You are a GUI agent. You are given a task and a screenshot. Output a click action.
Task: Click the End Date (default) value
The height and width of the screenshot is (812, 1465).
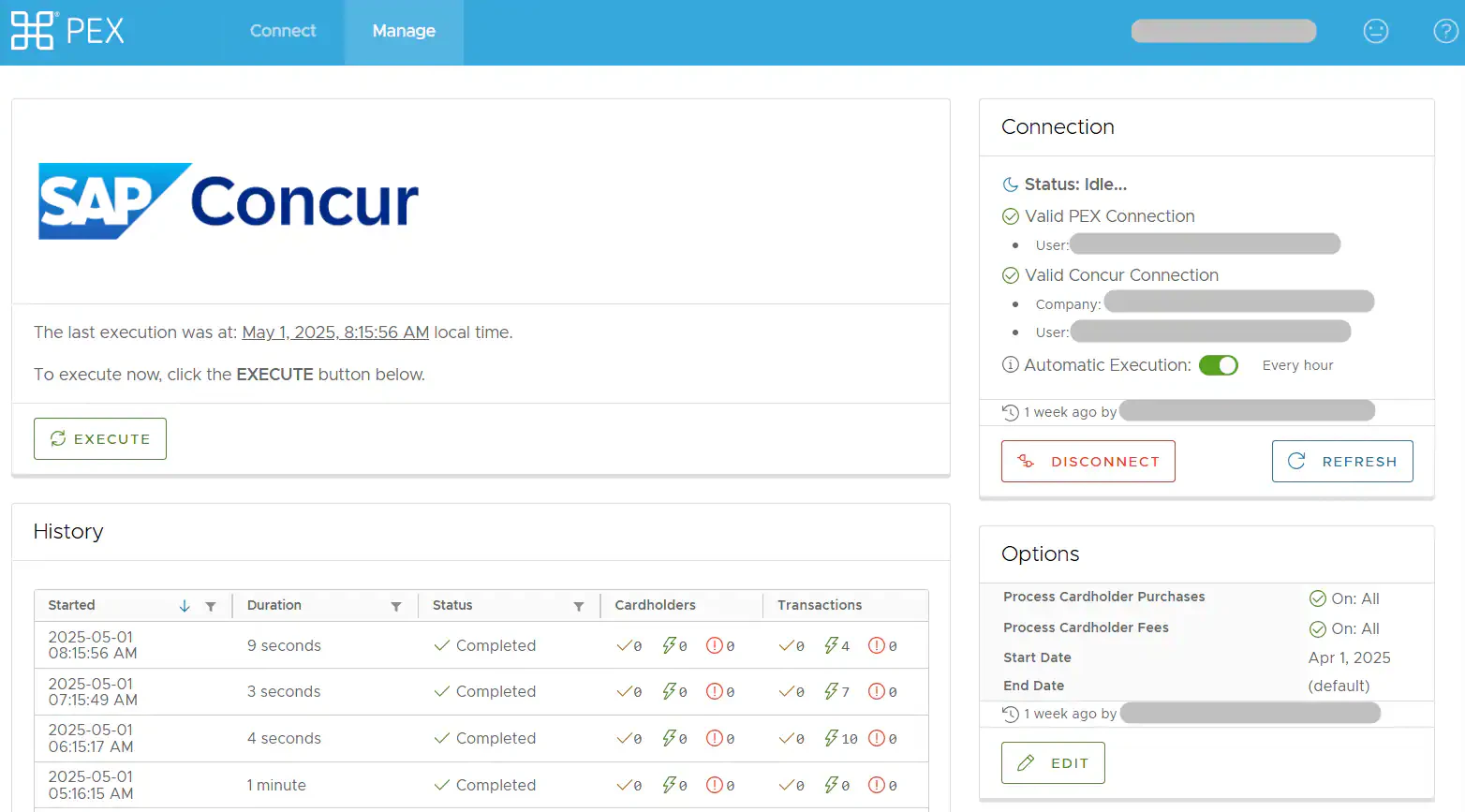click(x=1339, y=686)
